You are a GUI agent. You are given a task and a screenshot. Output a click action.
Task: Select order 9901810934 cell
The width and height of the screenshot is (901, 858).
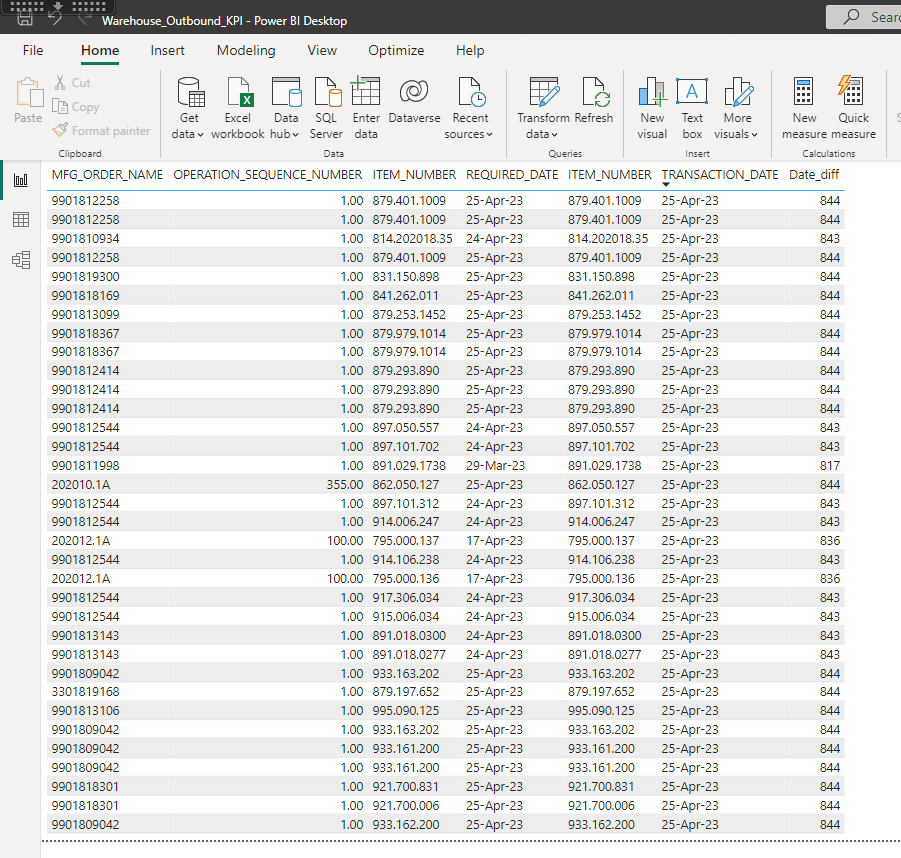[86, 238]
